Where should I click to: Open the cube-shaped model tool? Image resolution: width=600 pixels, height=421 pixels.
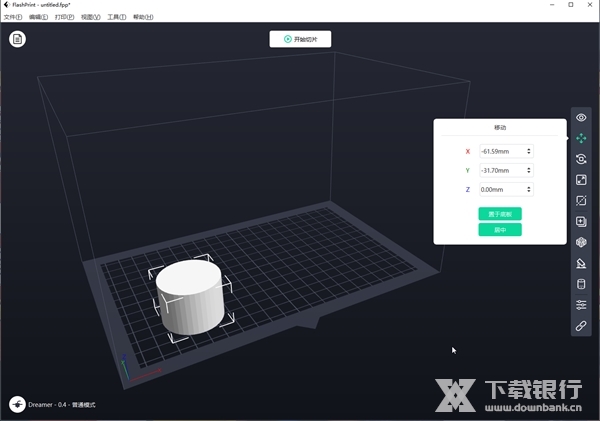[x=581, y=242]
